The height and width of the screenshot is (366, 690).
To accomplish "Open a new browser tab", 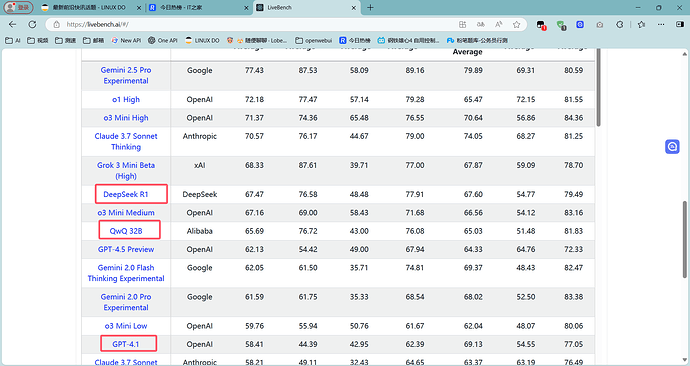I will click(370, 7).
